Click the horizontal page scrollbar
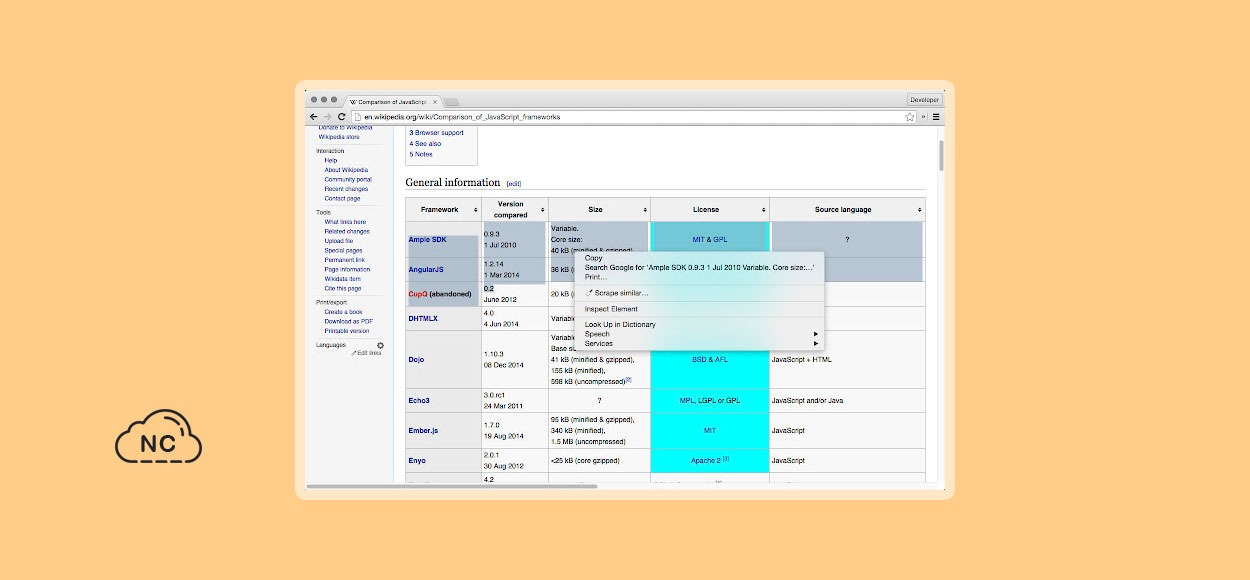This screenshot has width=1250, height=580. 451,487
